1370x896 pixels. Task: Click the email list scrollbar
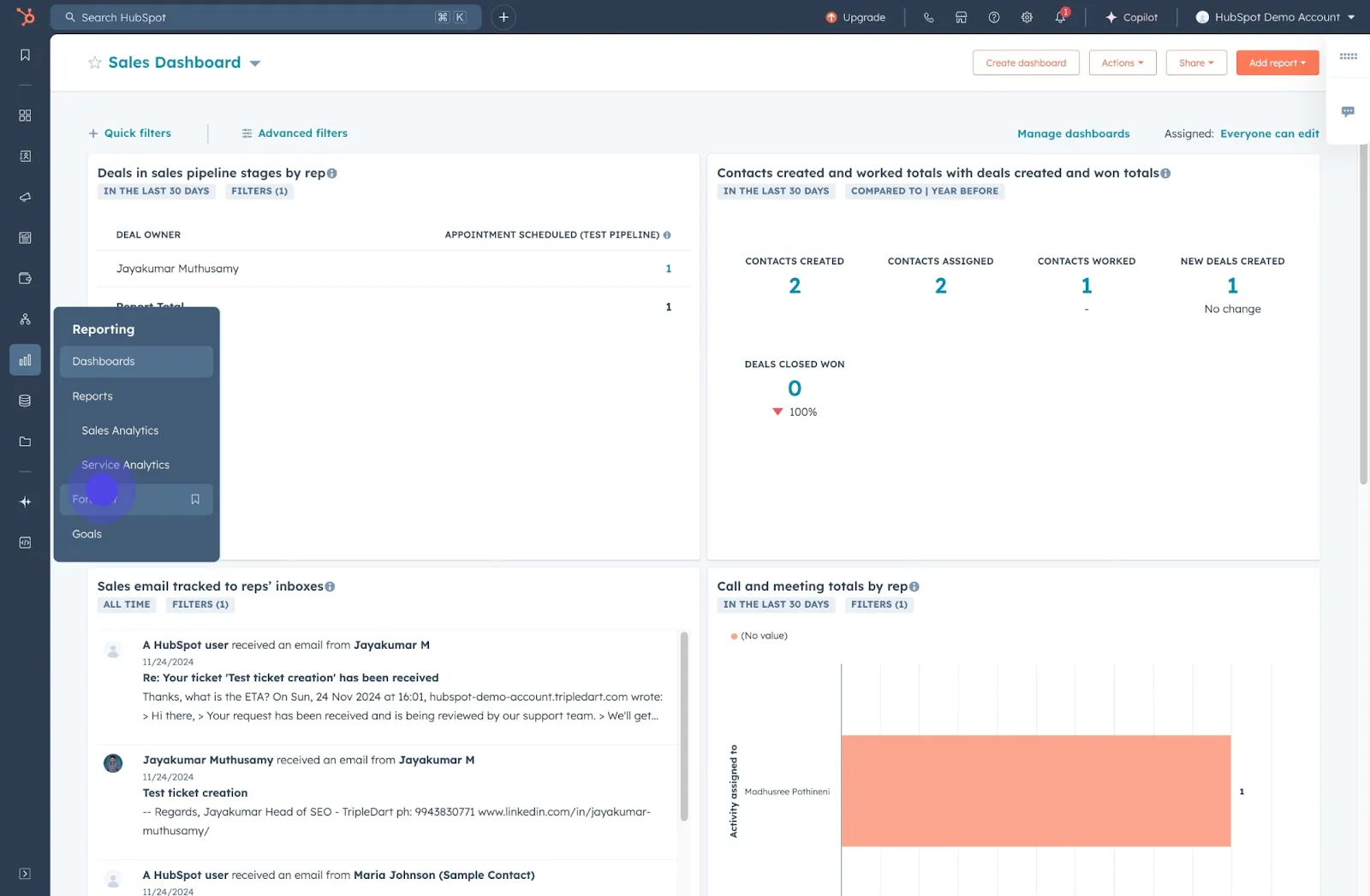pos(684,726)
